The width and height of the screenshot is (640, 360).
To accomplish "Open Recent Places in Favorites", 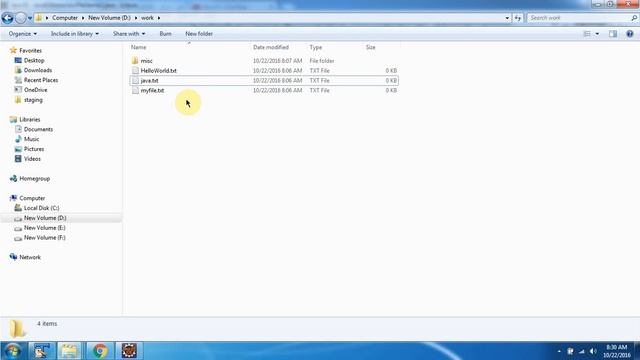I will click(x=41, y=80).
